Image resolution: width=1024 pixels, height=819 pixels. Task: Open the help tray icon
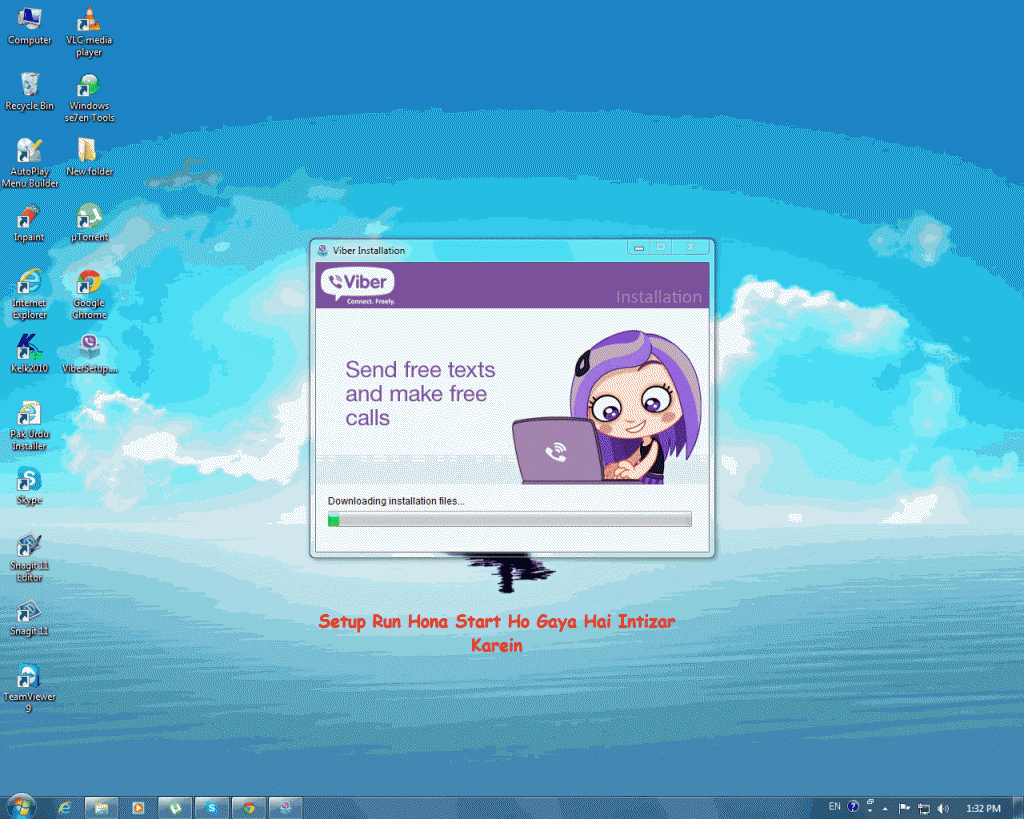coord(852,807)
